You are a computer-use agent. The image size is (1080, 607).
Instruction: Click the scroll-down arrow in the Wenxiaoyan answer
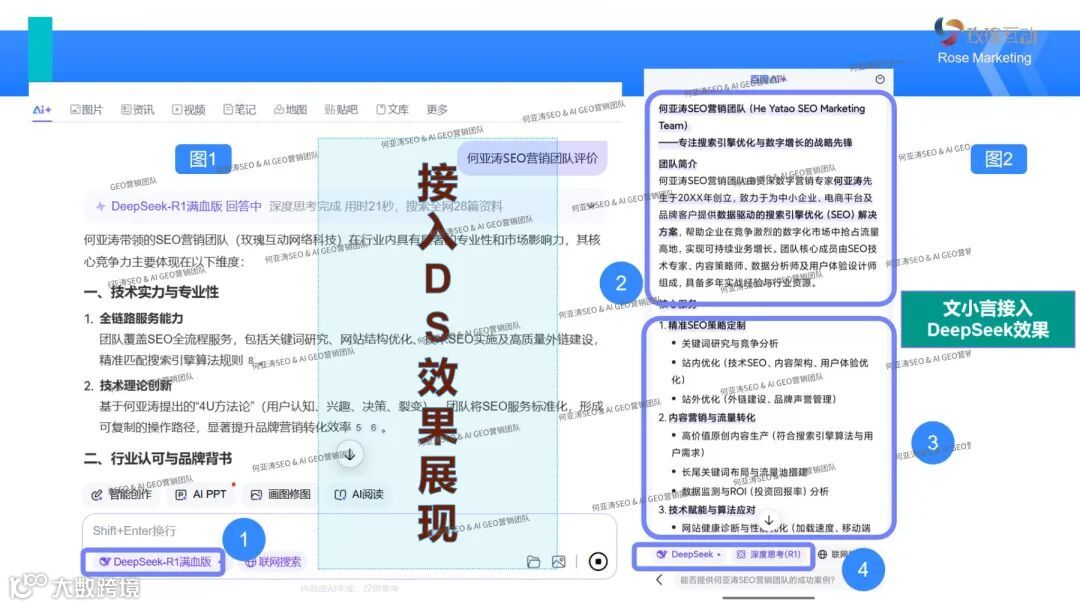[x=769, y=520]
